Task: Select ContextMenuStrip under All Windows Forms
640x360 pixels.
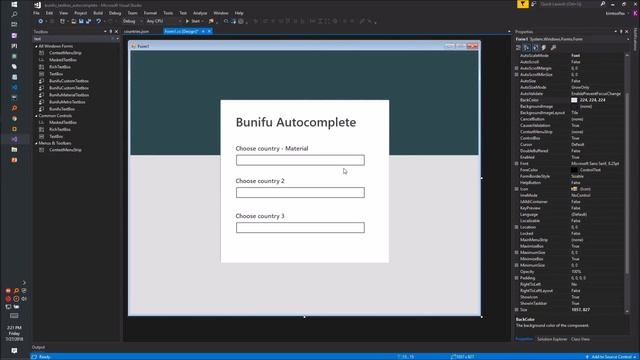Action: [65, 53]
